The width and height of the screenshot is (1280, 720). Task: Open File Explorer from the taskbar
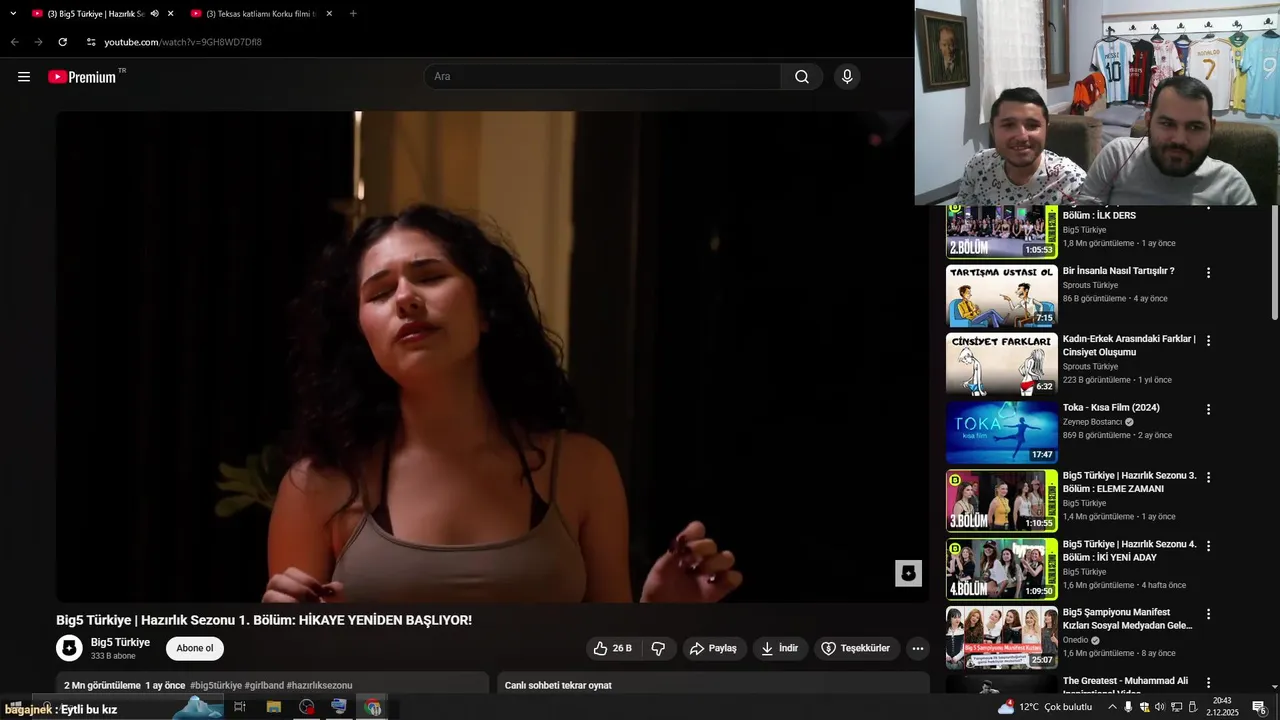click(273, 707)
